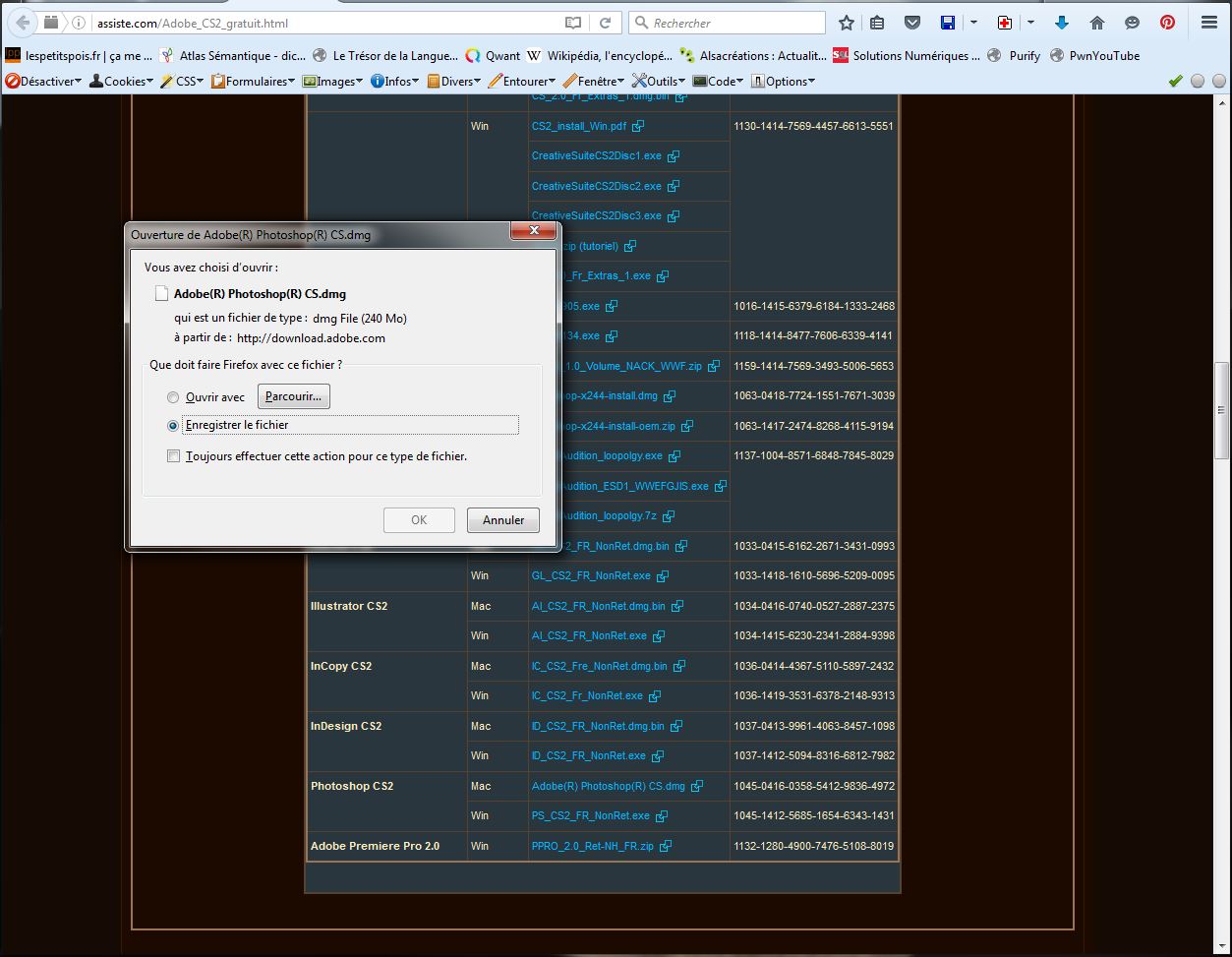The width and height of the screenshot is (1232, 957).
Task: Check 'Toujours effectuer cette action' checkbox
Action: [174, 456]
